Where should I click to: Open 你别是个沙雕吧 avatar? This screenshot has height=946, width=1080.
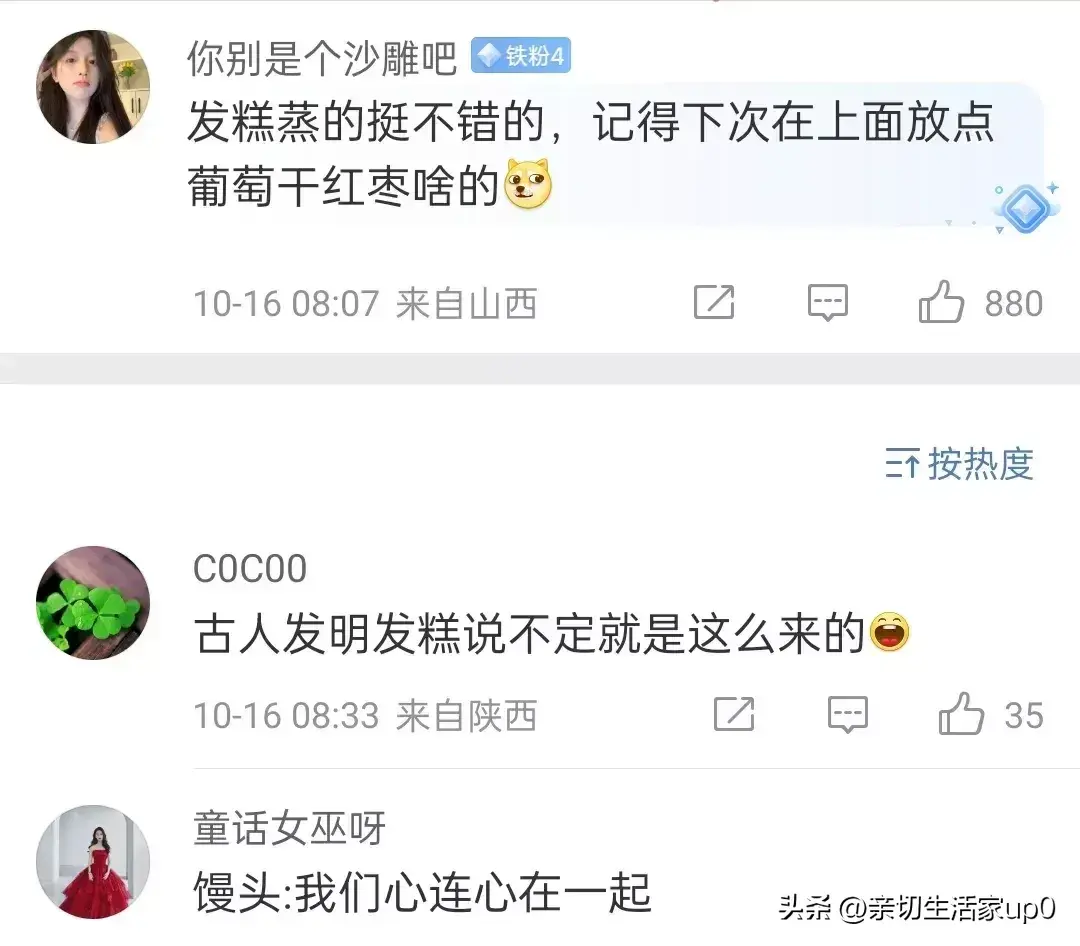93,87
